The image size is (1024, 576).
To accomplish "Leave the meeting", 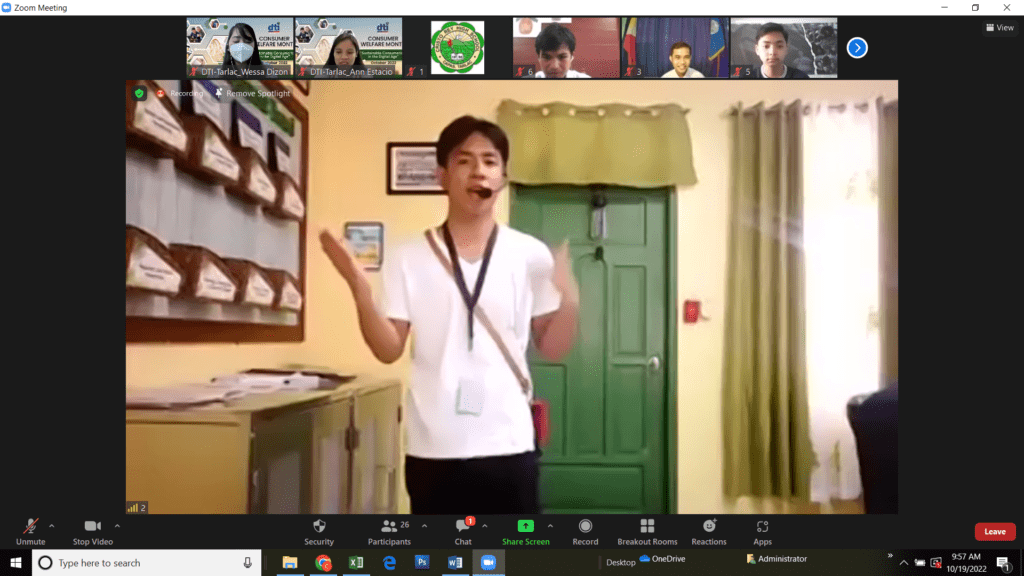I will 994,532.
